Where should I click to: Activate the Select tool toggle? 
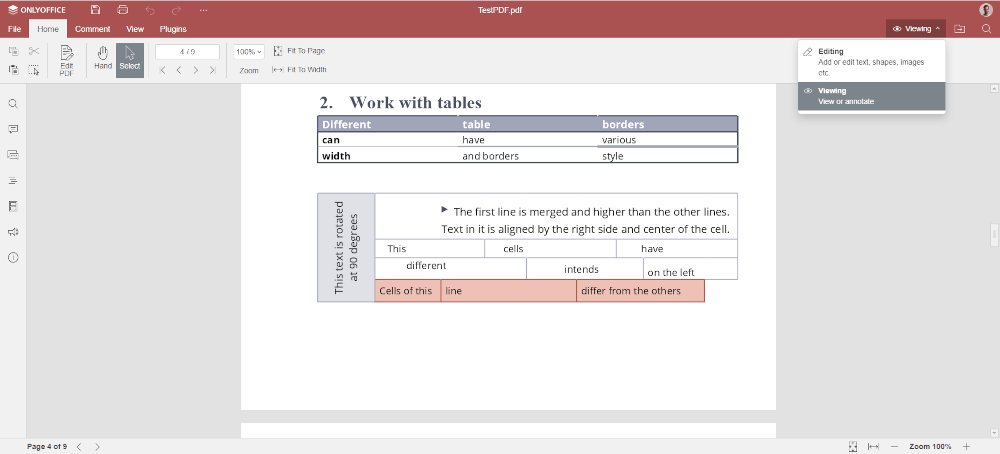130,58
